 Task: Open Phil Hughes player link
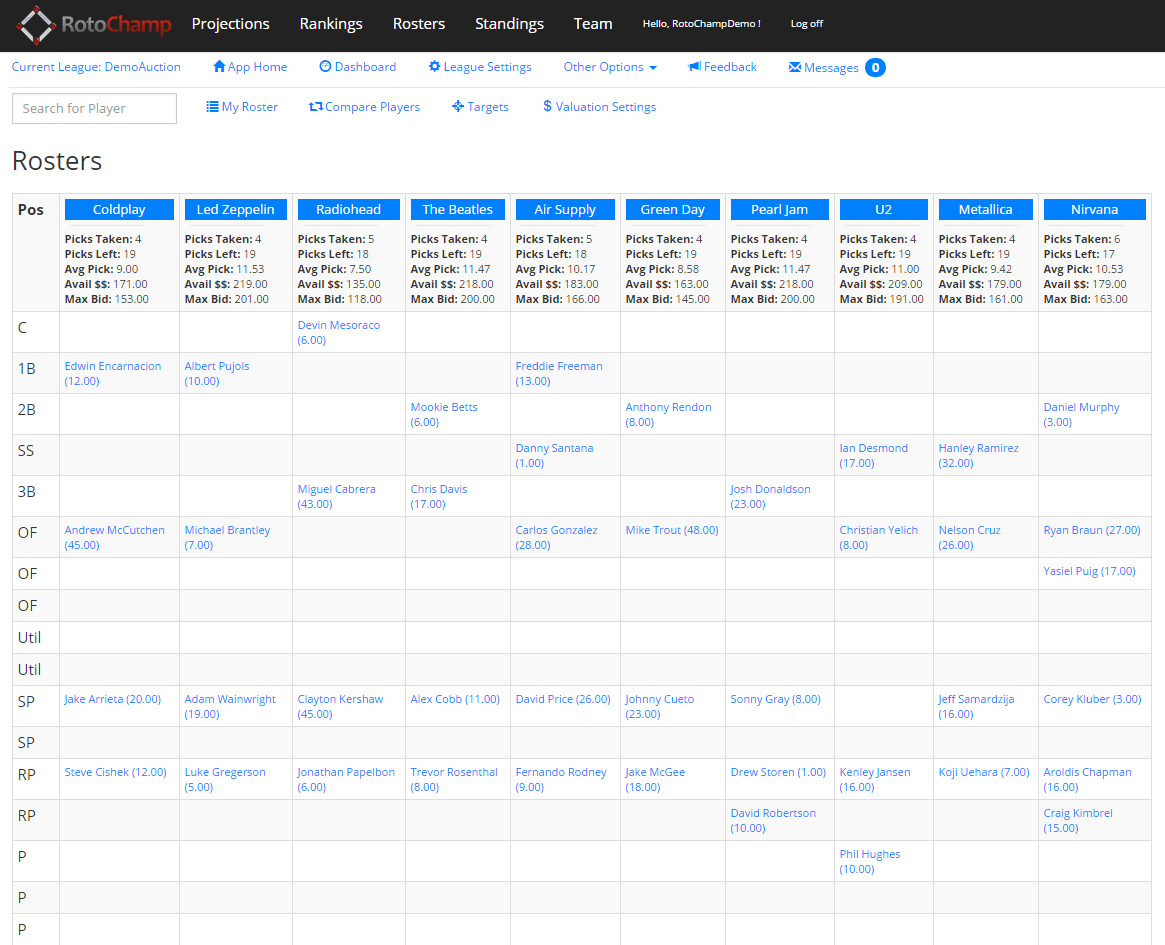point(870,861)
